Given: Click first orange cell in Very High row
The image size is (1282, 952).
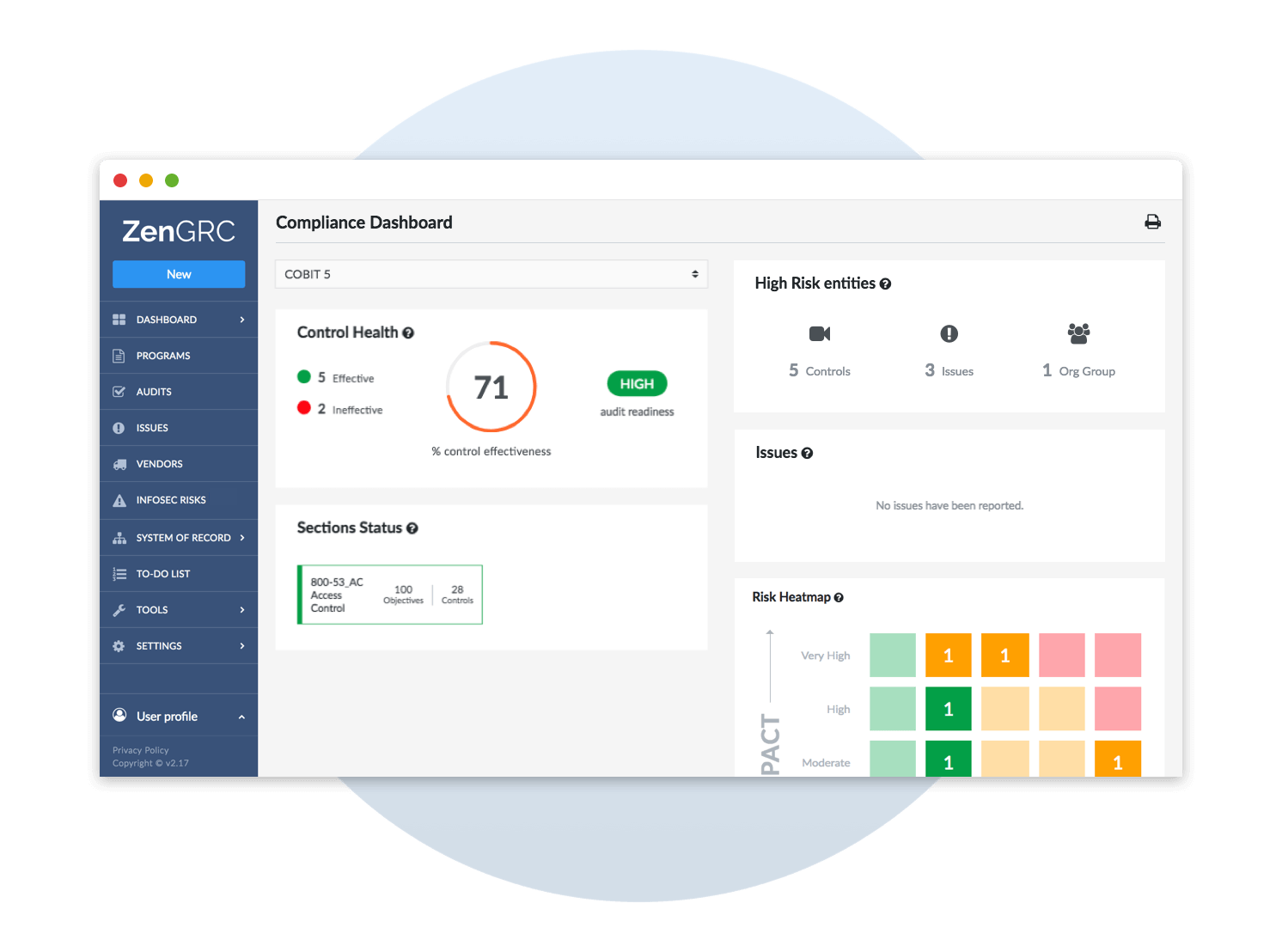Looking at the screenshot, I should pos(949,656).
